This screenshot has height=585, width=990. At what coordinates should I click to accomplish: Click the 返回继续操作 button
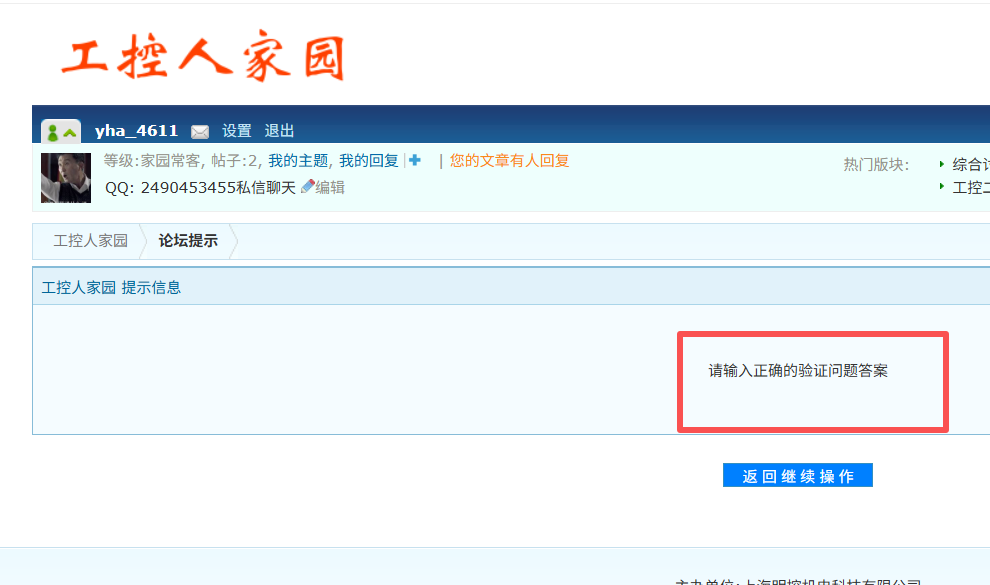[797, 476]
